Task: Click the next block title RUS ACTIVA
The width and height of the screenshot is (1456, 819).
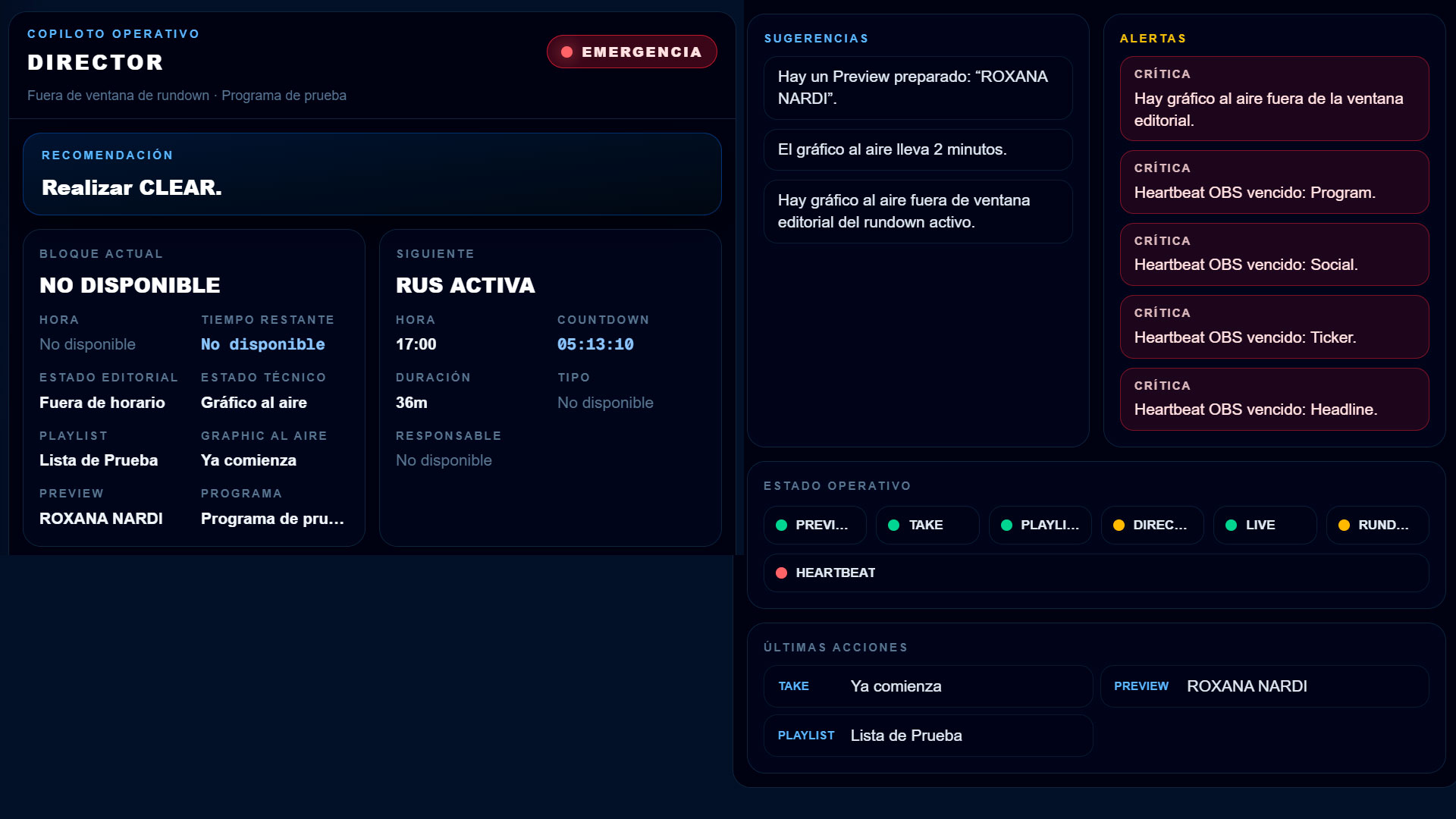Action: point(466,285)
